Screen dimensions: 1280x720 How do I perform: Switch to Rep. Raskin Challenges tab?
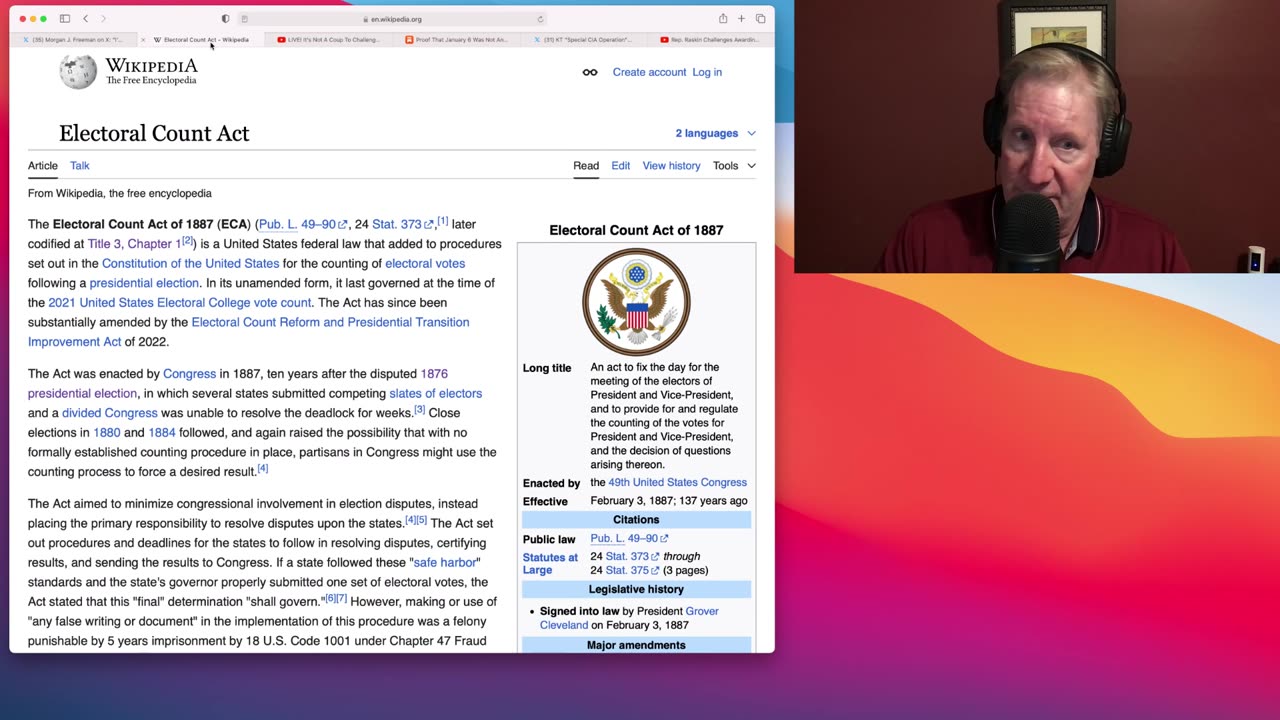[709, 40]
